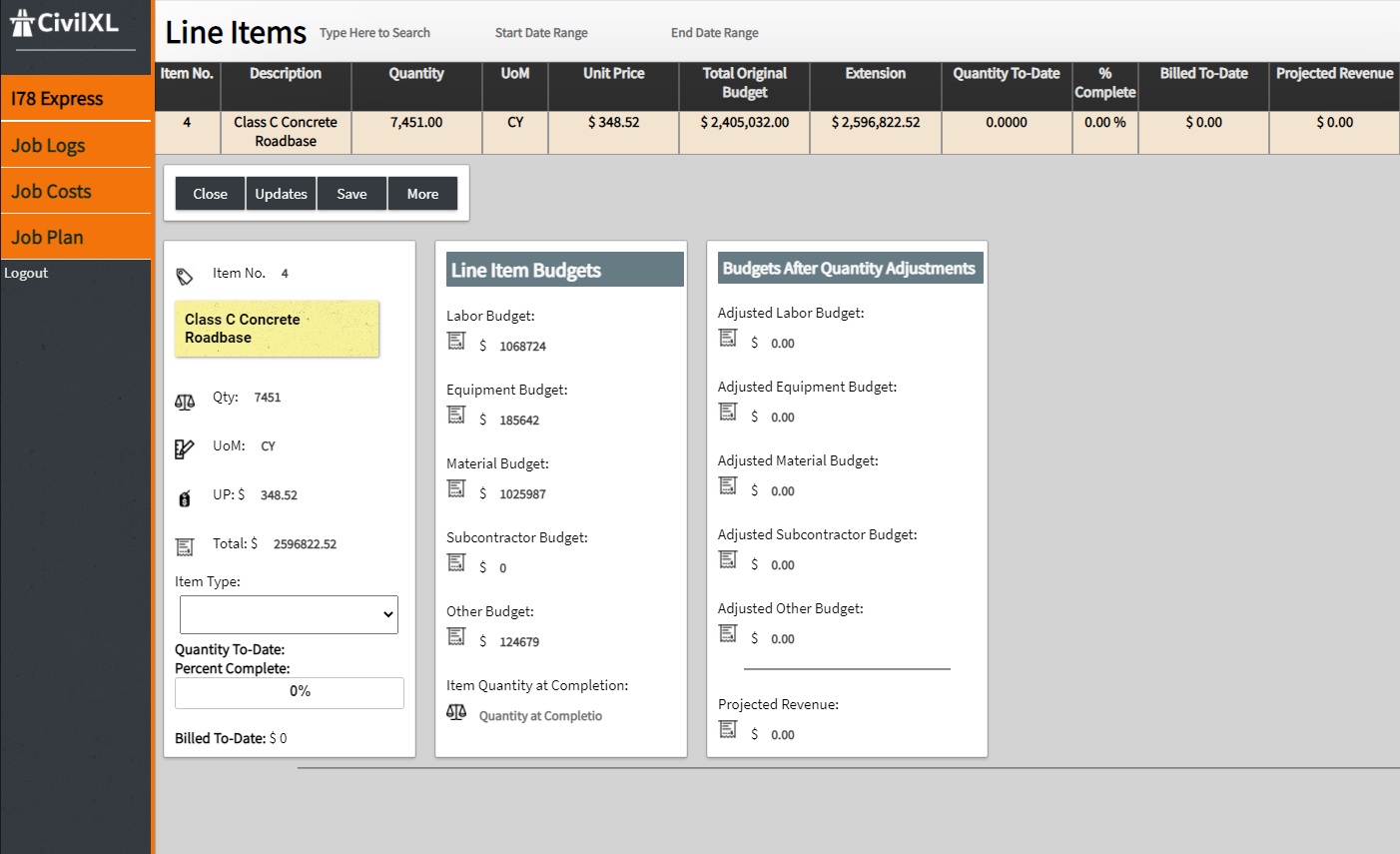
Task: Click the receipt icon beside Total
Action: click(x=185, y=546)
